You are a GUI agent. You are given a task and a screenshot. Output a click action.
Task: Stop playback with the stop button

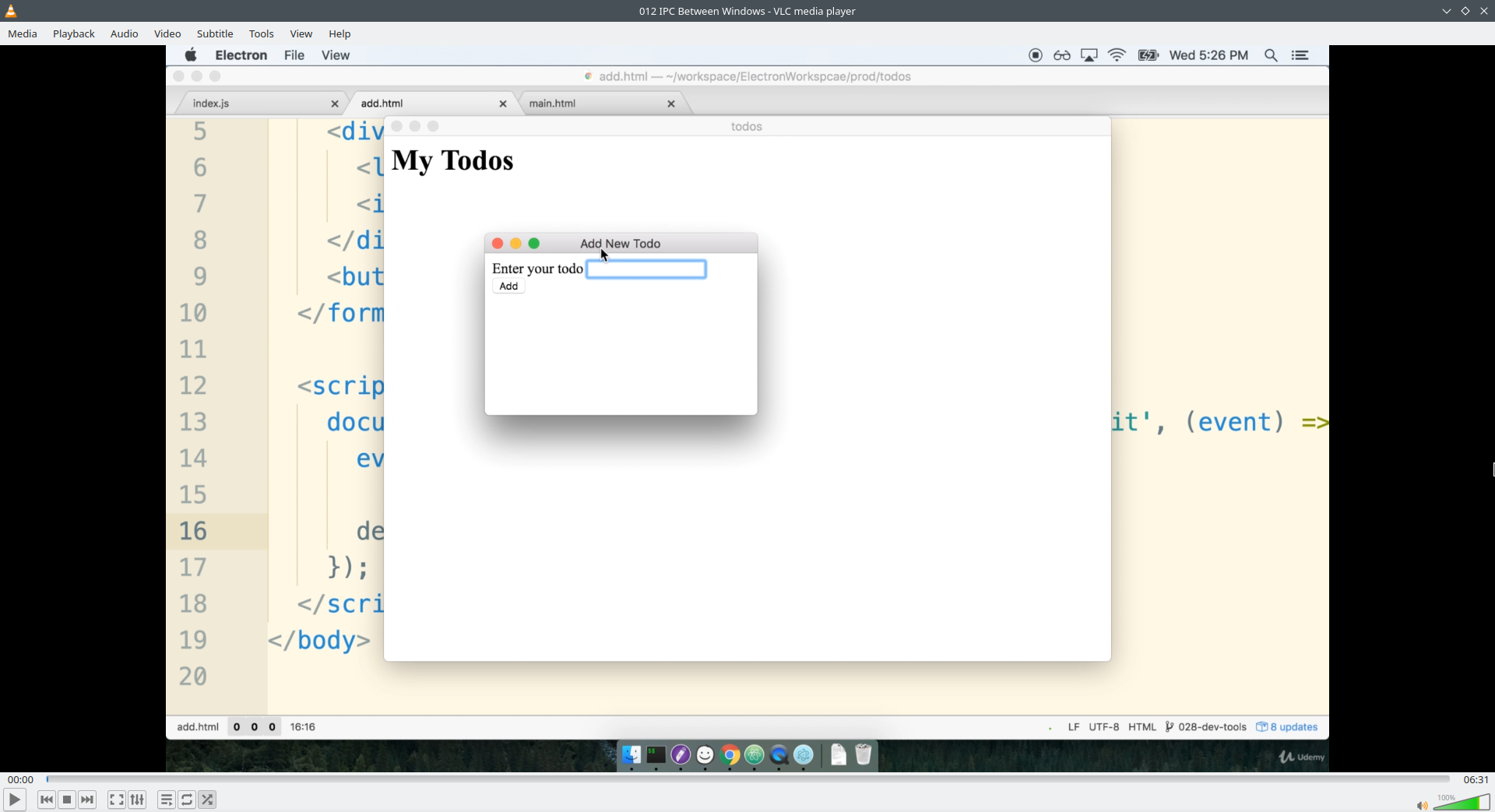(67, 800)
